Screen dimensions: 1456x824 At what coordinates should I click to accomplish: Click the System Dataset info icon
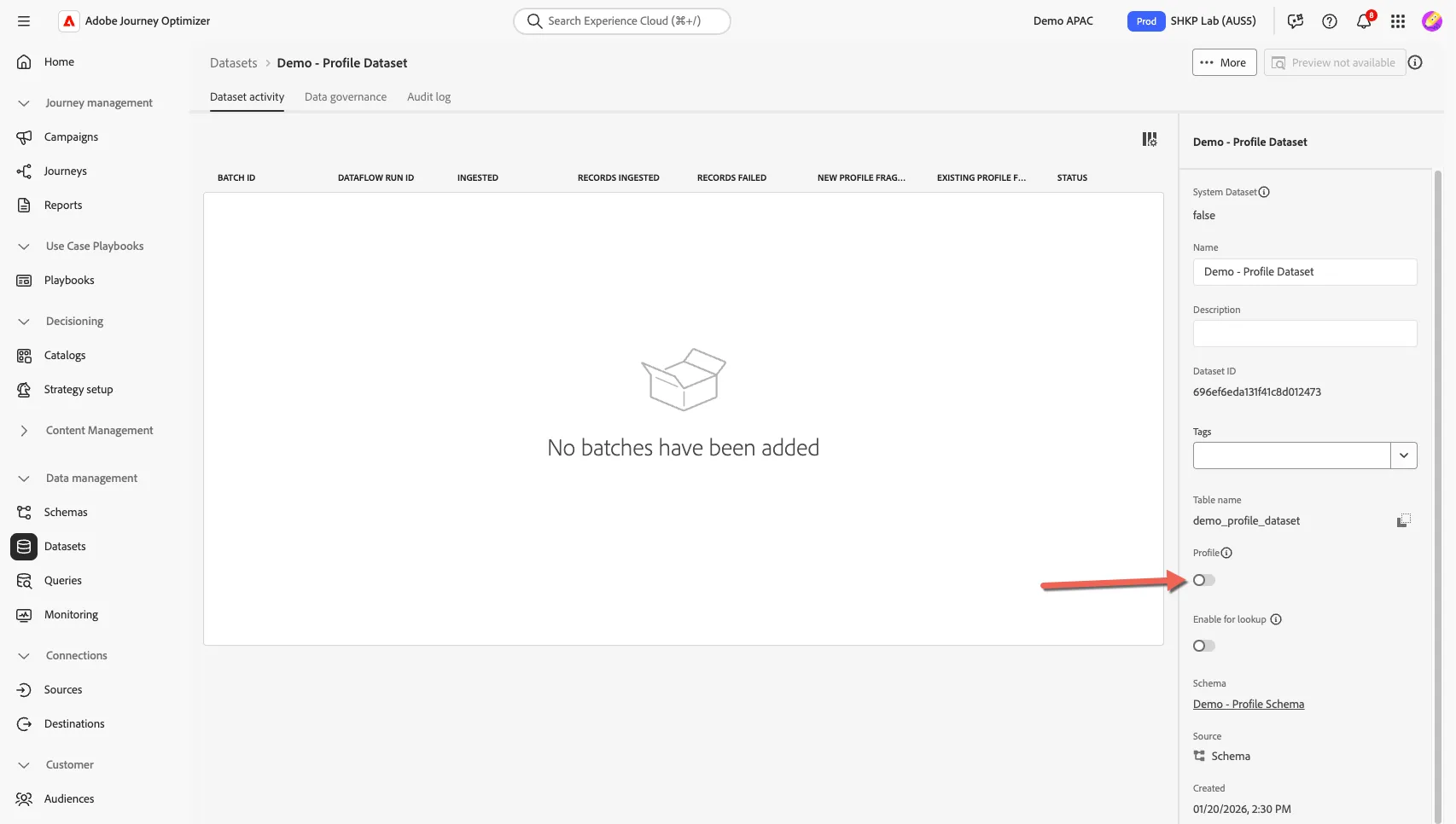(1264, 192)
